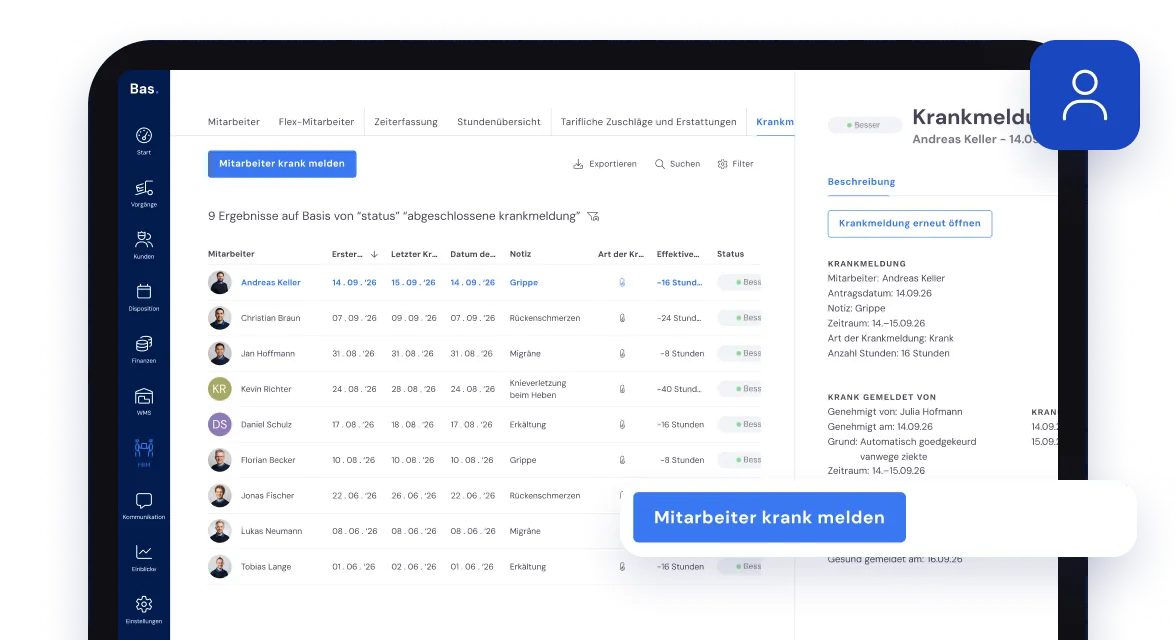The image size is (1176, 640).
Task: Click the Besser status badge in detail panel
Action: (x=864, y=125)
